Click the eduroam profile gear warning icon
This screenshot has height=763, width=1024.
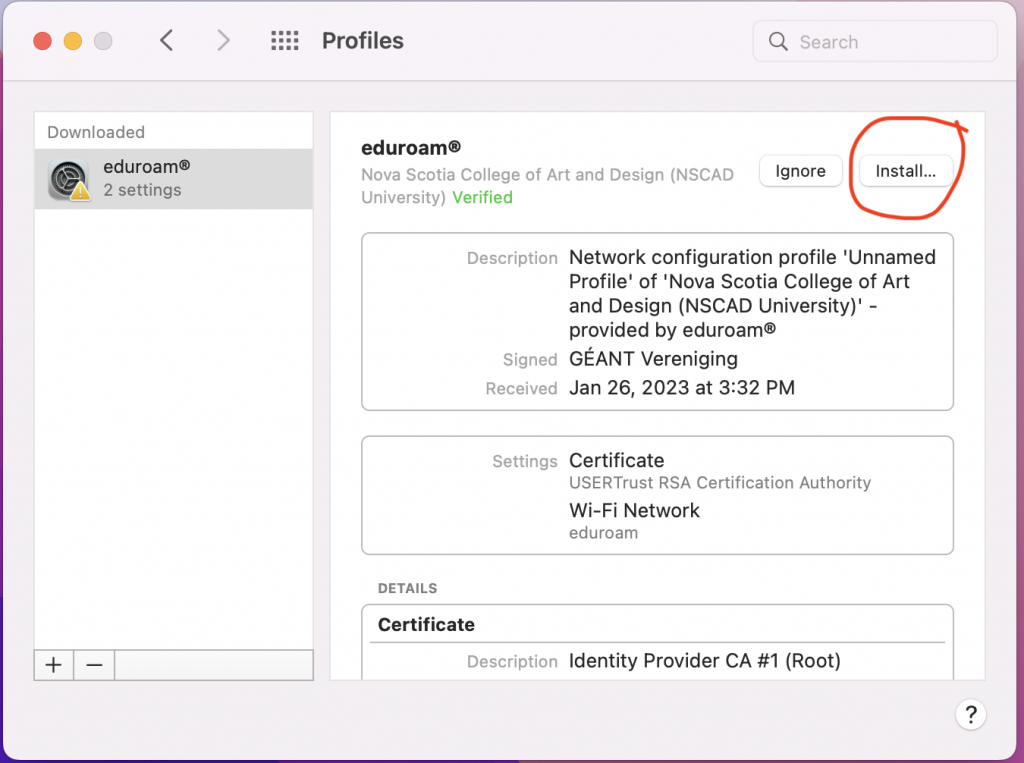point(69,179)
